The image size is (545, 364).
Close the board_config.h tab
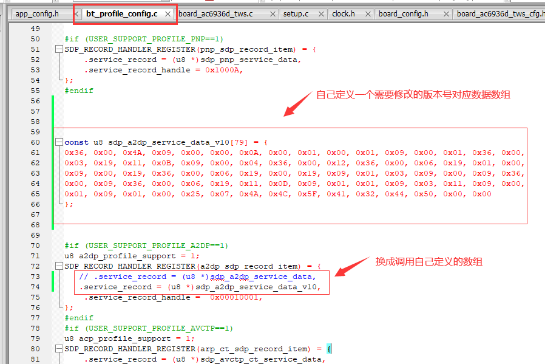[446, 14]
